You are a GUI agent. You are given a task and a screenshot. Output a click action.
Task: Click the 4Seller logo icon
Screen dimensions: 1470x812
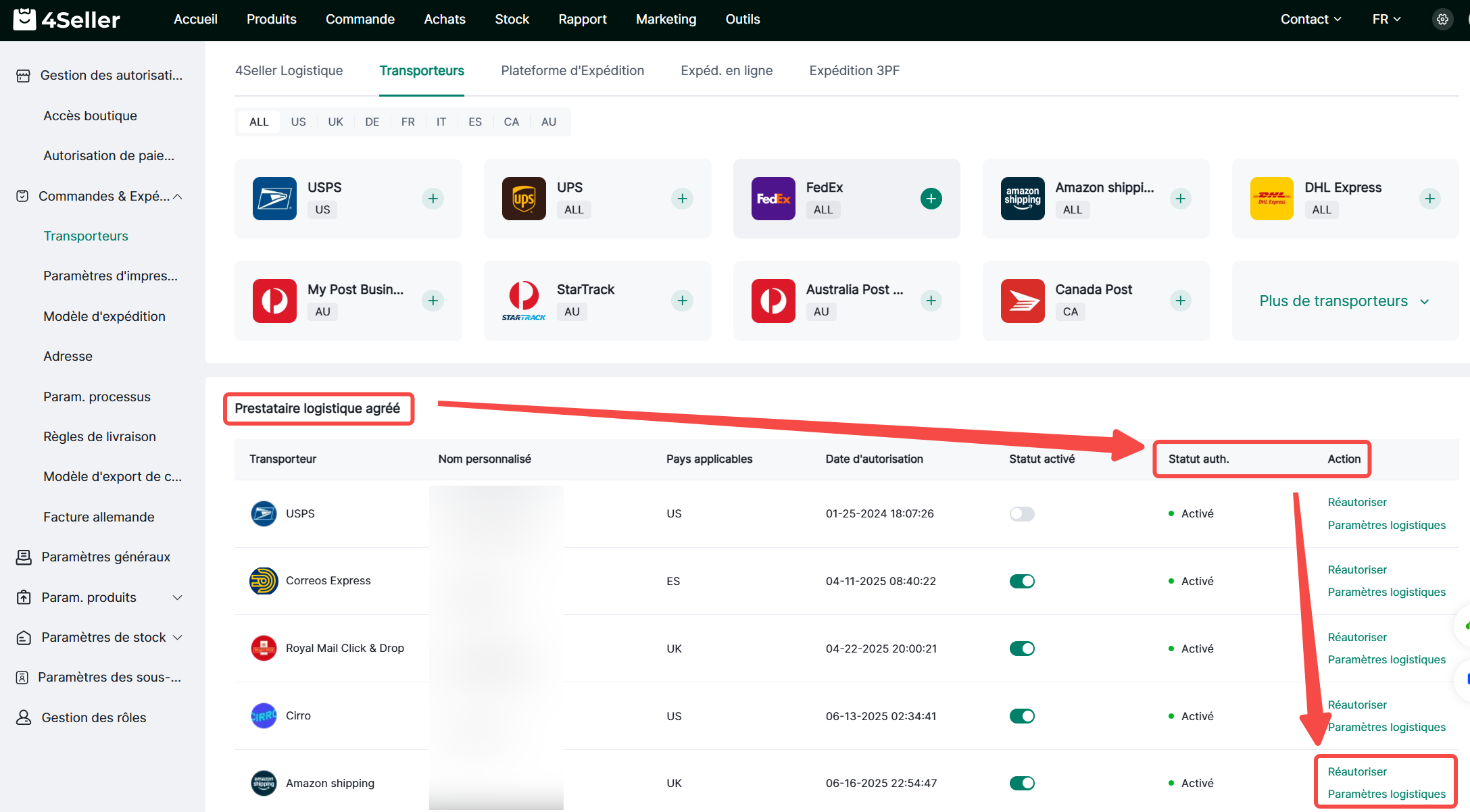[24, 20]
